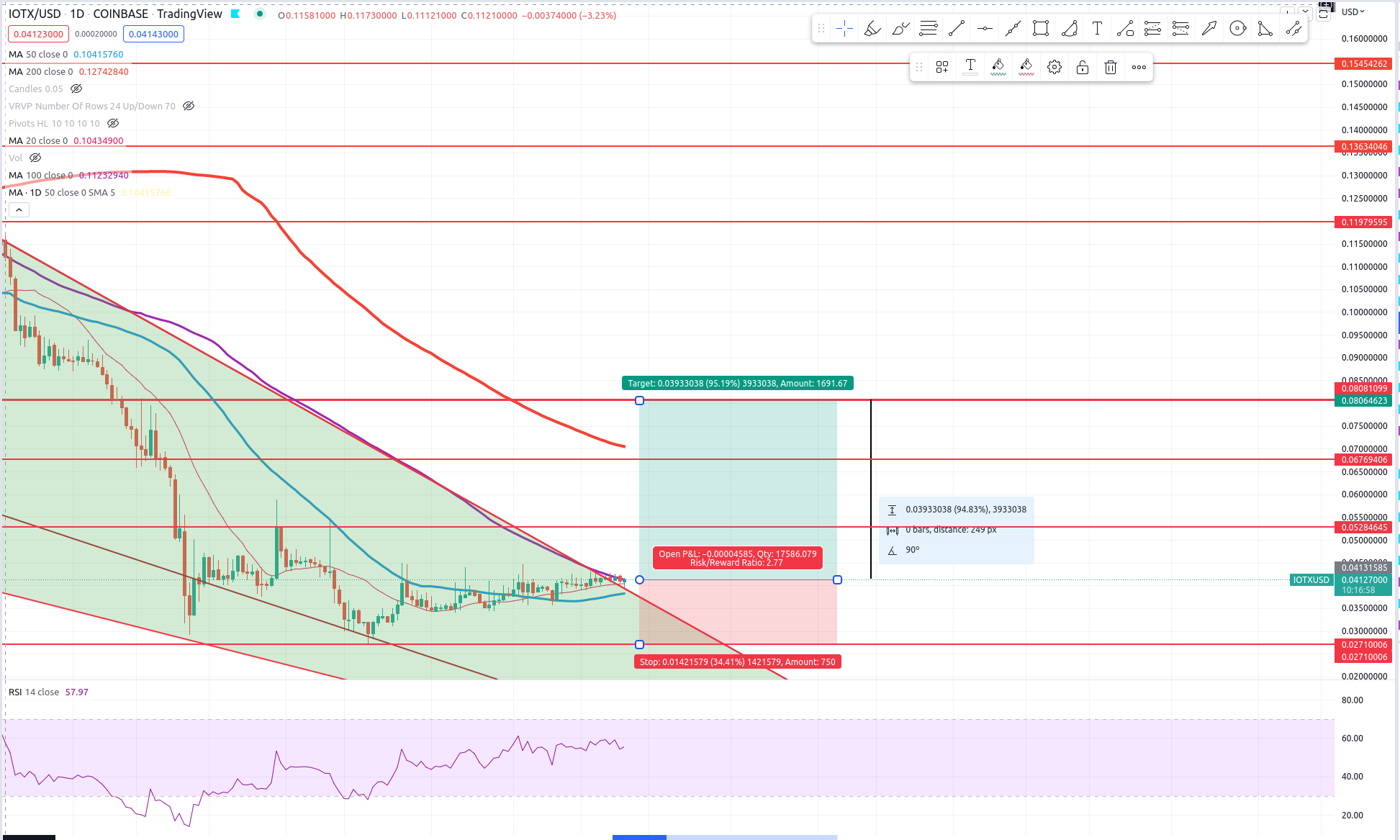The image size is (1400, 840).
Task: Delete the selected drawing with trash icon
Action: (x=1111, y=67)
